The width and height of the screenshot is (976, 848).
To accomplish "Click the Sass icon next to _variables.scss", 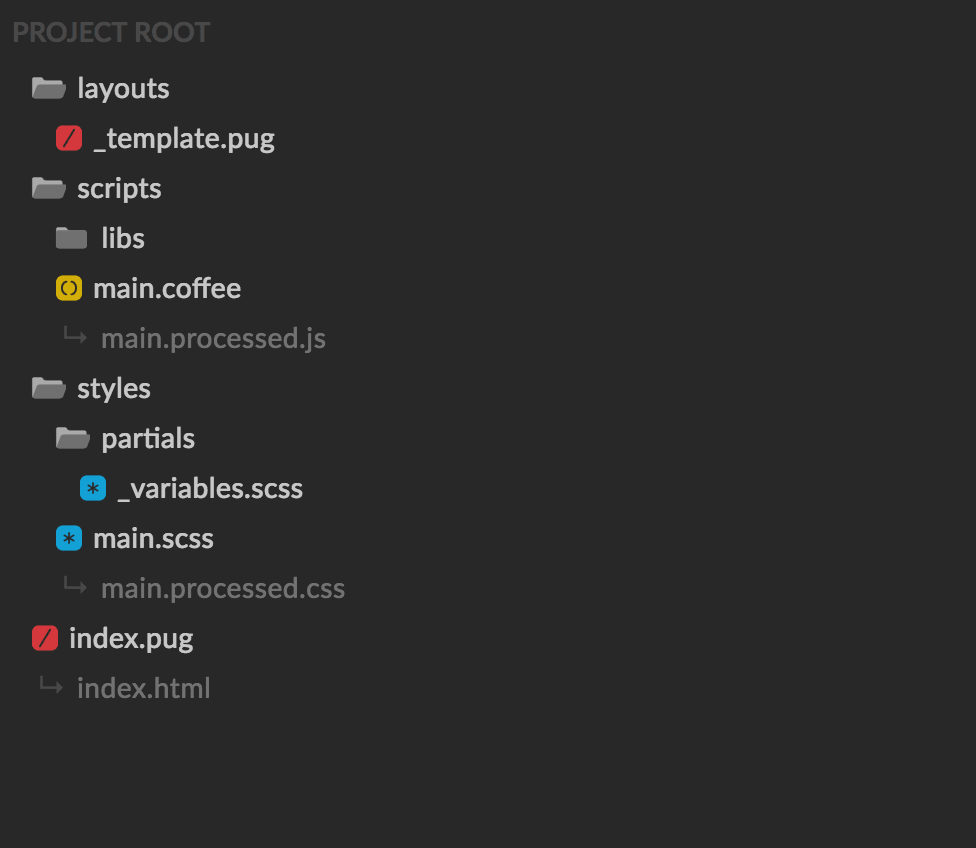I will pos(92,488).
